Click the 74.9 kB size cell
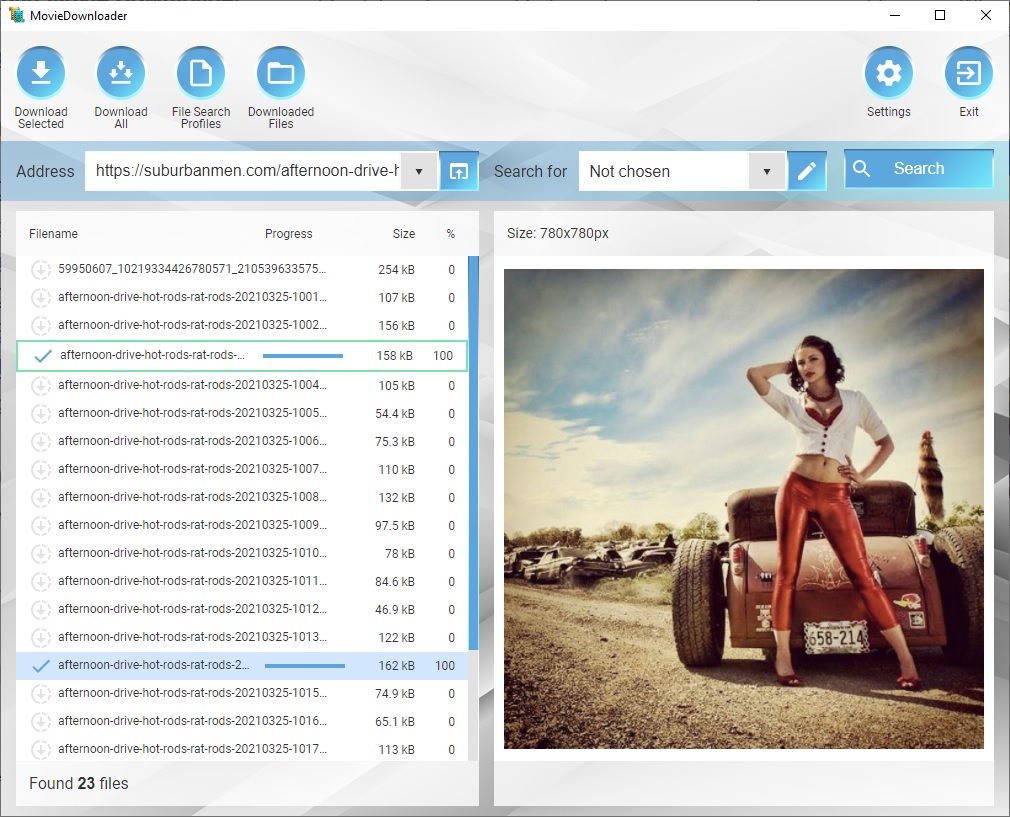Image resolution: width=1010 pixels, height=817 pixels. click(x=395, y=694)
